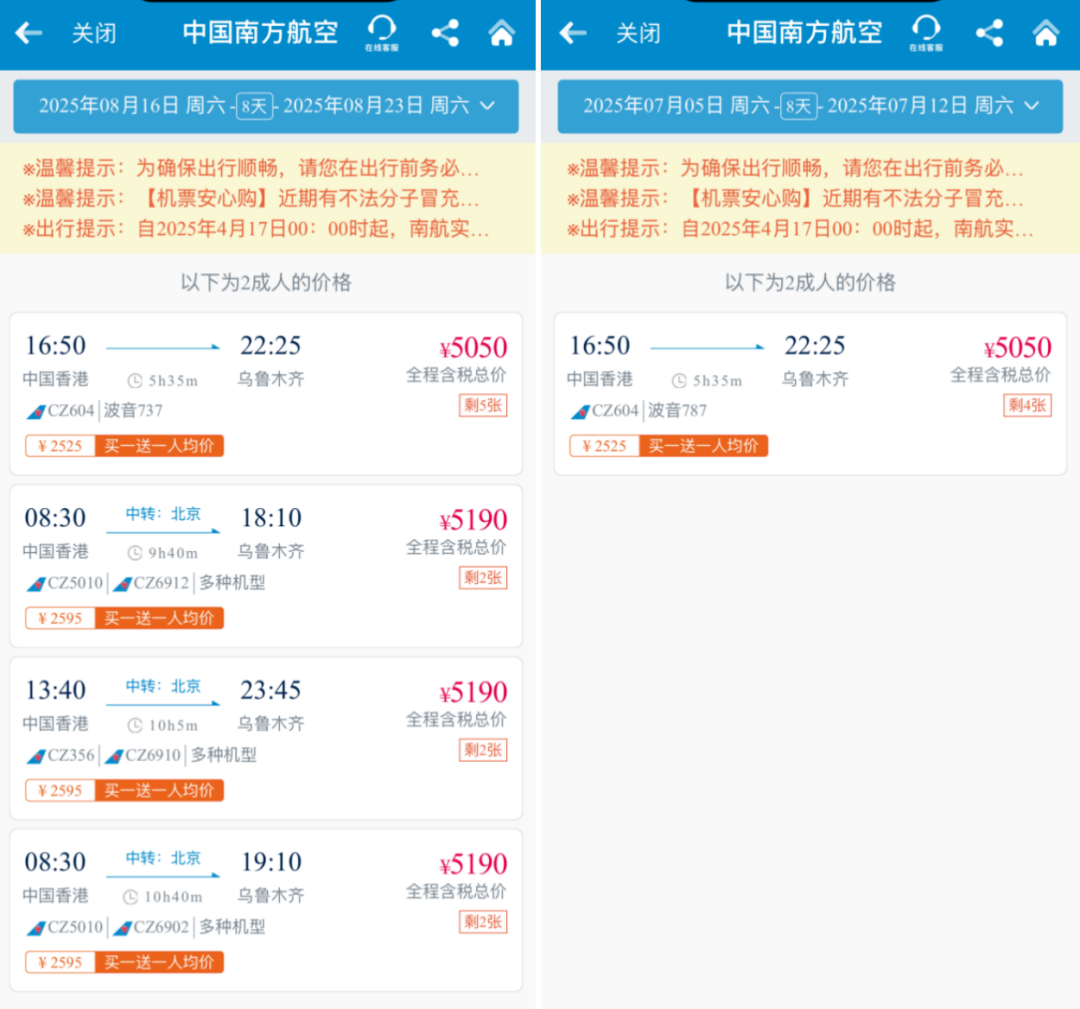Tap 中转：北京 label on 9h40m flight

(x=163, y=514)
